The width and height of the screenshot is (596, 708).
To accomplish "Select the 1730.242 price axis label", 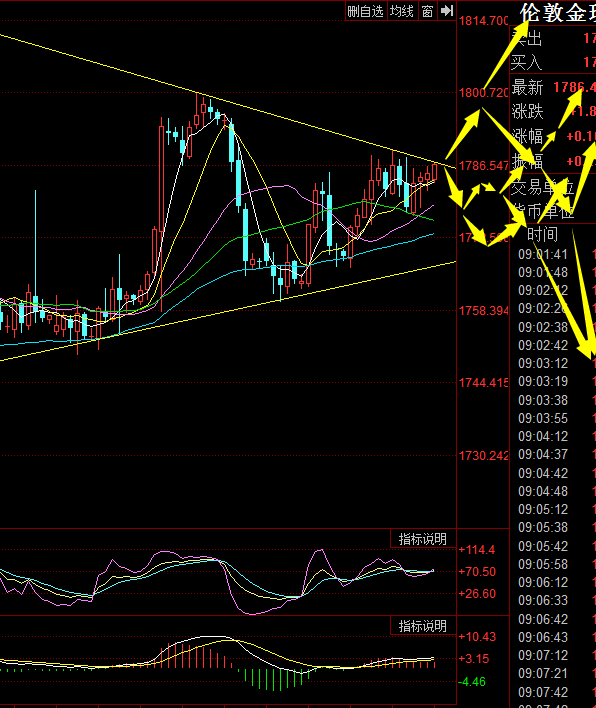I will 483,456.
